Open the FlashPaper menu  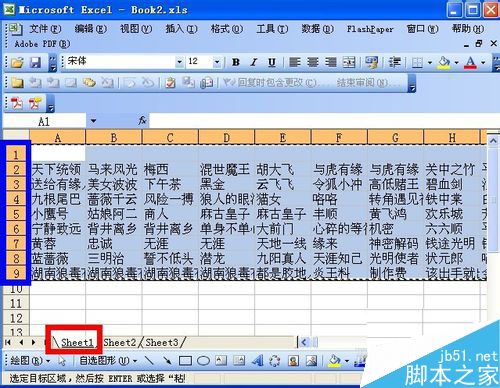(370, 29)
